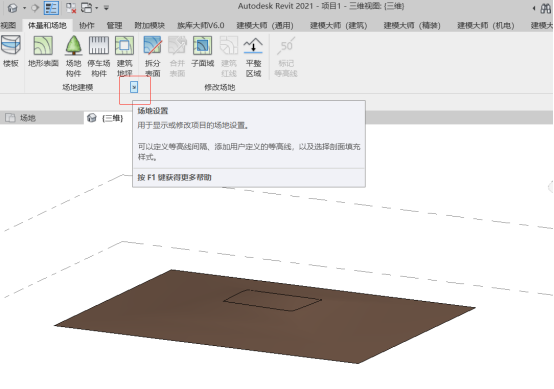Image resolution: width=554 pixels, height=389 pixels.
Task: Expand the 3D view dropdown arrow
Action: point(24,8)
